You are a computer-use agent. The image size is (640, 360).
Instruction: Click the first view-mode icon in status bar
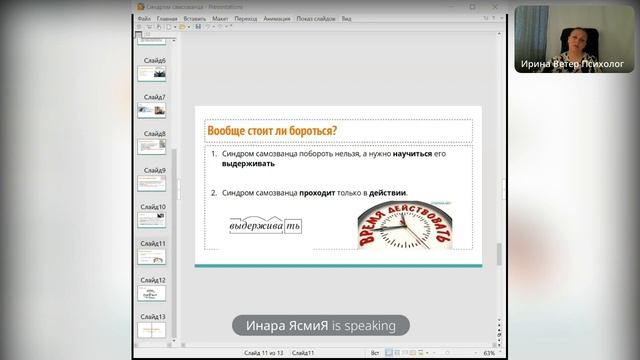(389, 353)
